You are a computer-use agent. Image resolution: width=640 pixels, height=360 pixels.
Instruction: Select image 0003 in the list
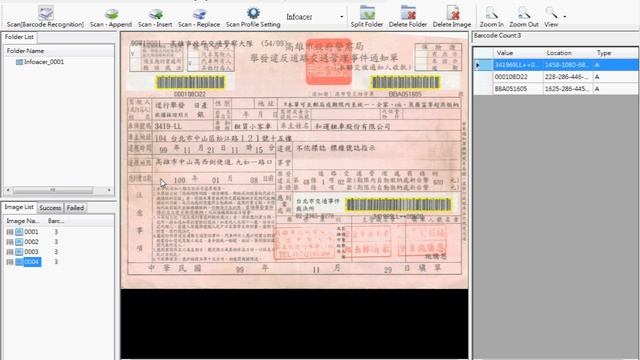coord(31,252)
